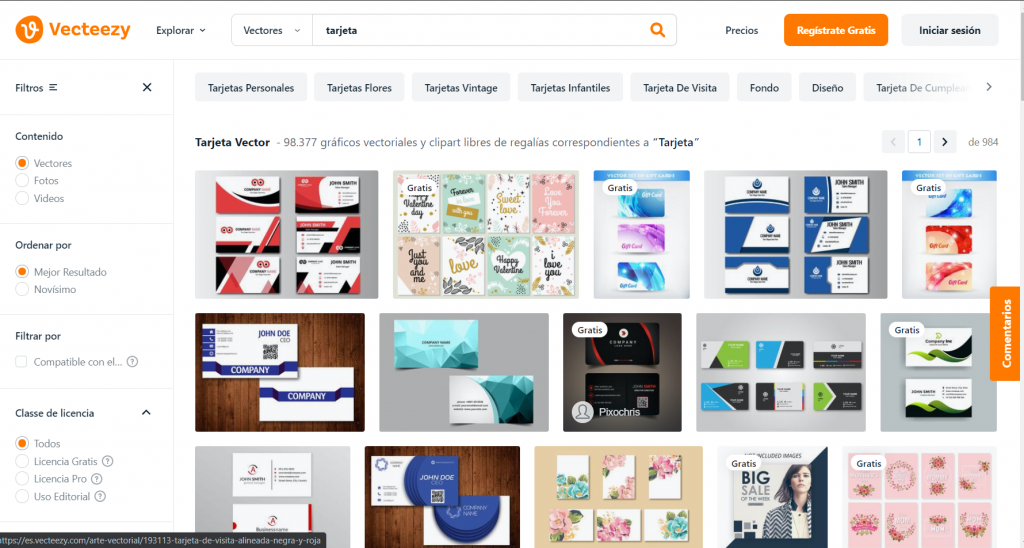
Task: Enable the Compatible con el... checkbox
Action: [x=22, y=362]
